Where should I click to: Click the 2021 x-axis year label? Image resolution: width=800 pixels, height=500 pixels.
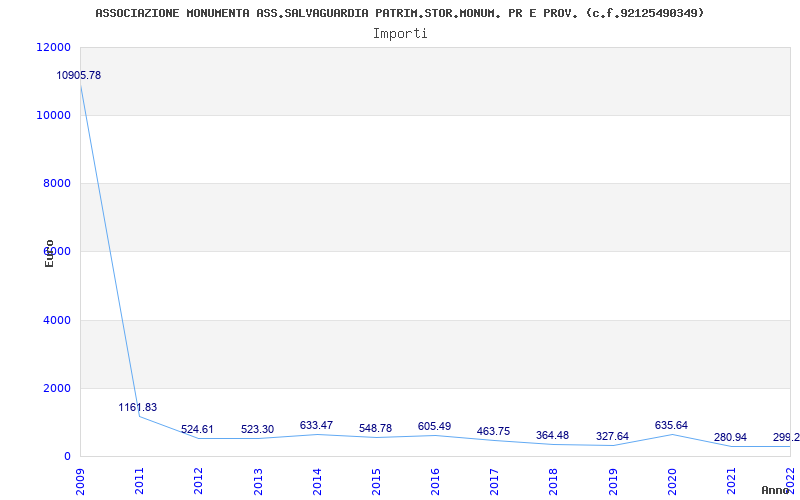(731, 481)
